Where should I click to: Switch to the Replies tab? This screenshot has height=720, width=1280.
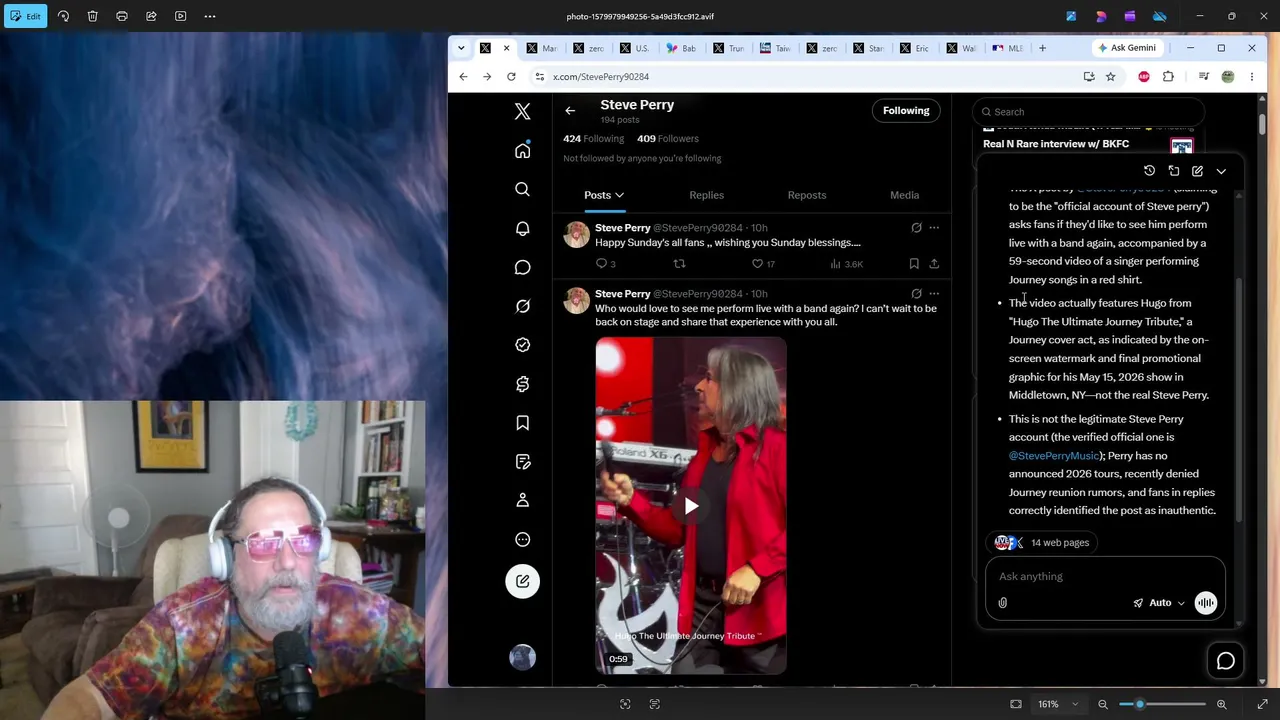point(706,195)
